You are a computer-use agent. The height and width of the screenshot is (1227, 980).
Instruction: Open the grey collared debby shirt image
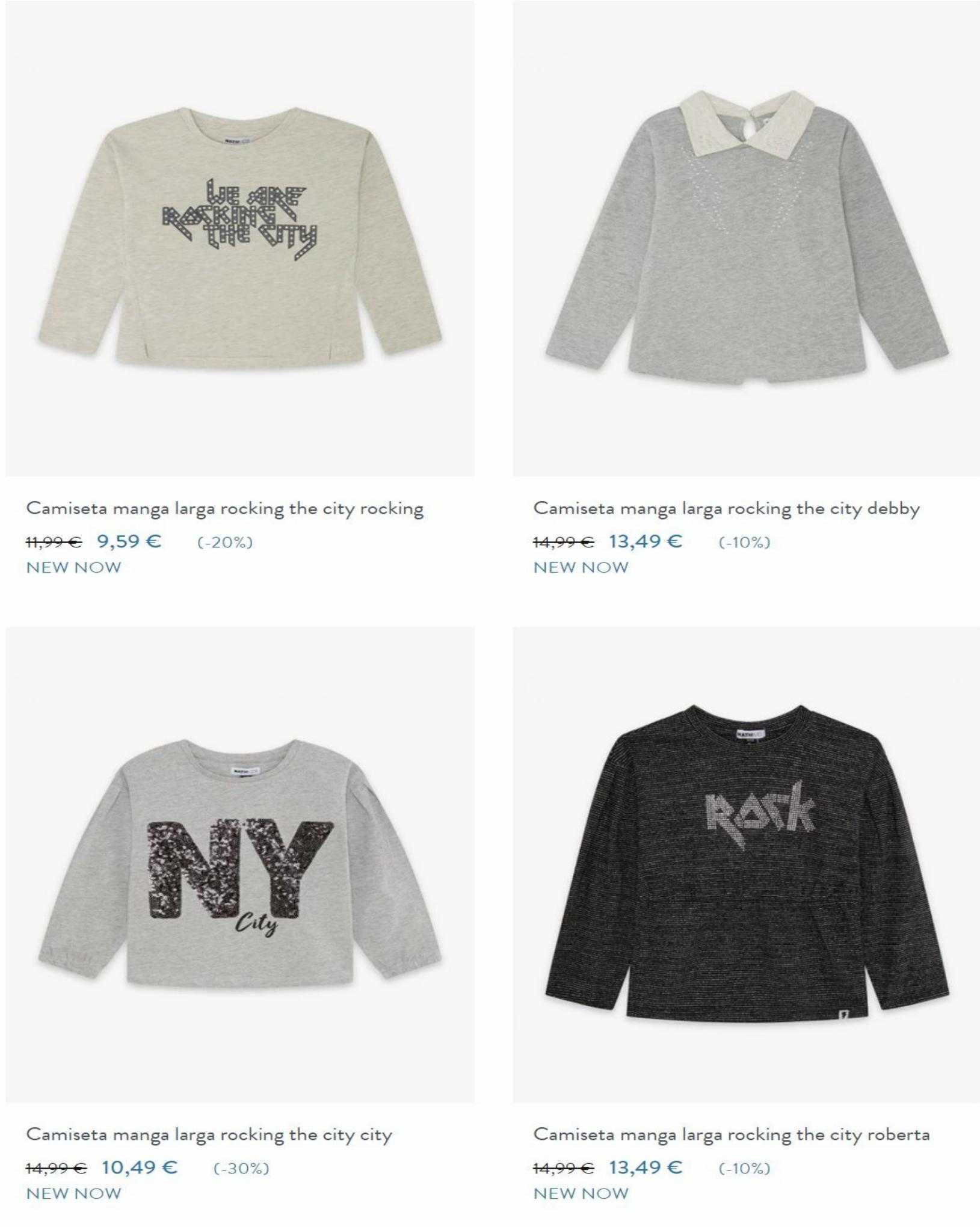747,239
